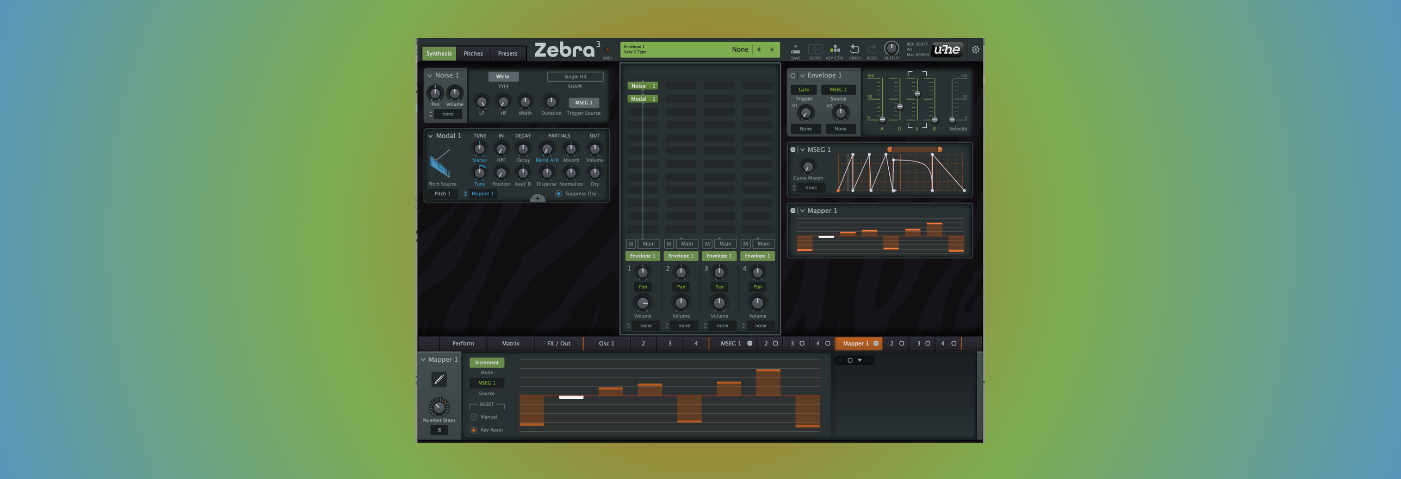
Task: Click the Pitch 1 source selector
Action: pyautogui.click(x=442, y=193)
